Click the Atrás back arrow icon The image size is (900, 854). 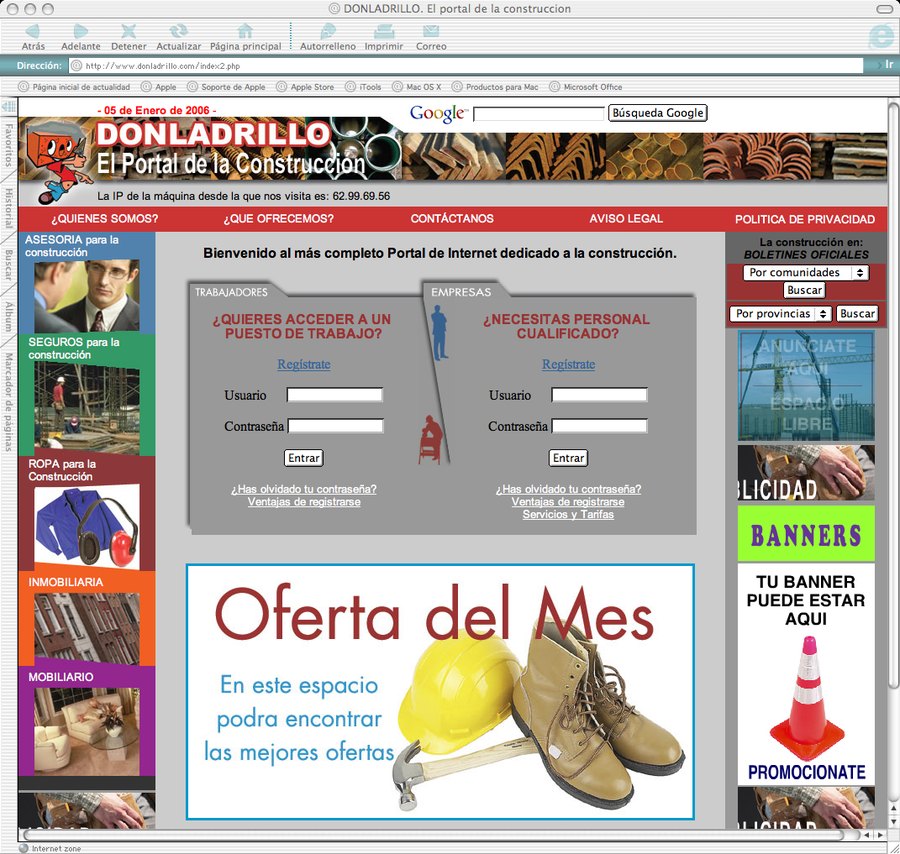(33, 32)
